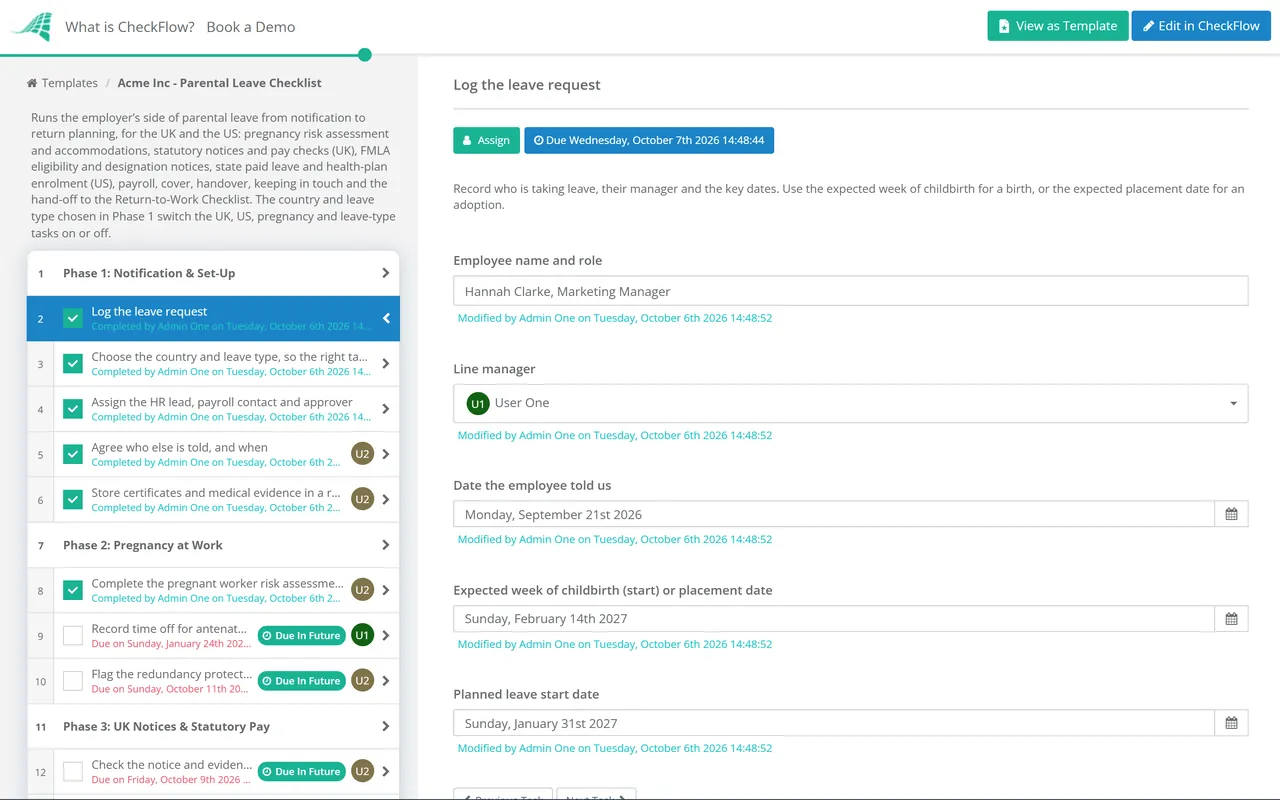Open the Line manager dropdown

tap(850, 403)
